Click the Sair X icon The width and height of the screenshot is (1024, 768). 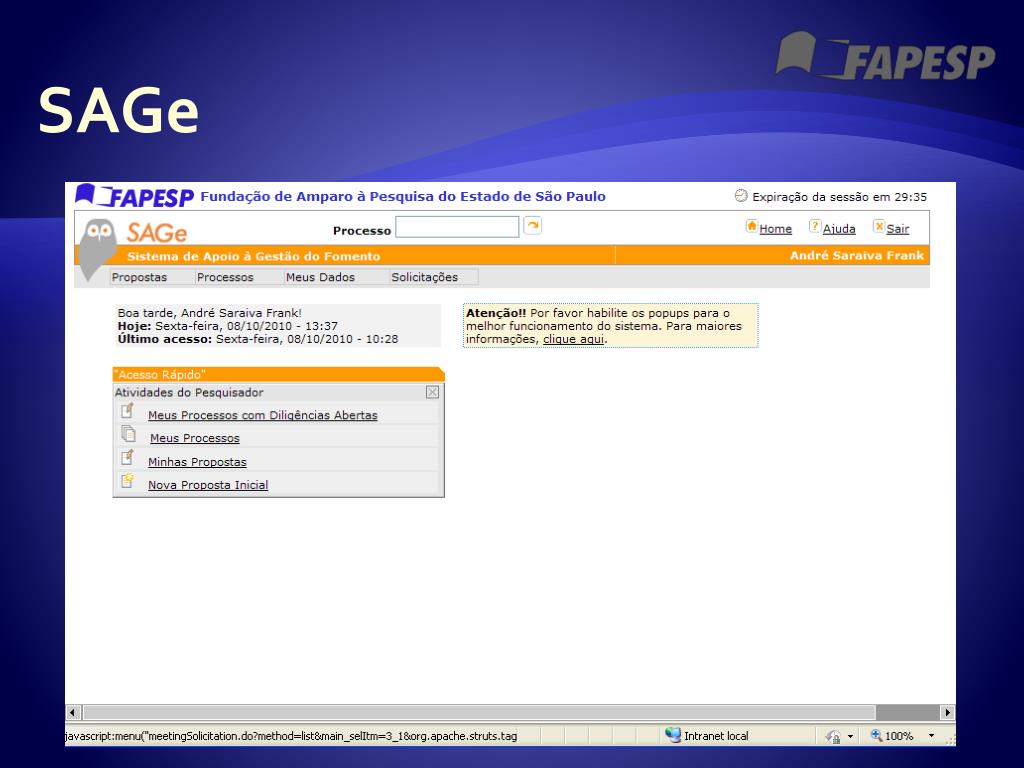pos(879,226)
